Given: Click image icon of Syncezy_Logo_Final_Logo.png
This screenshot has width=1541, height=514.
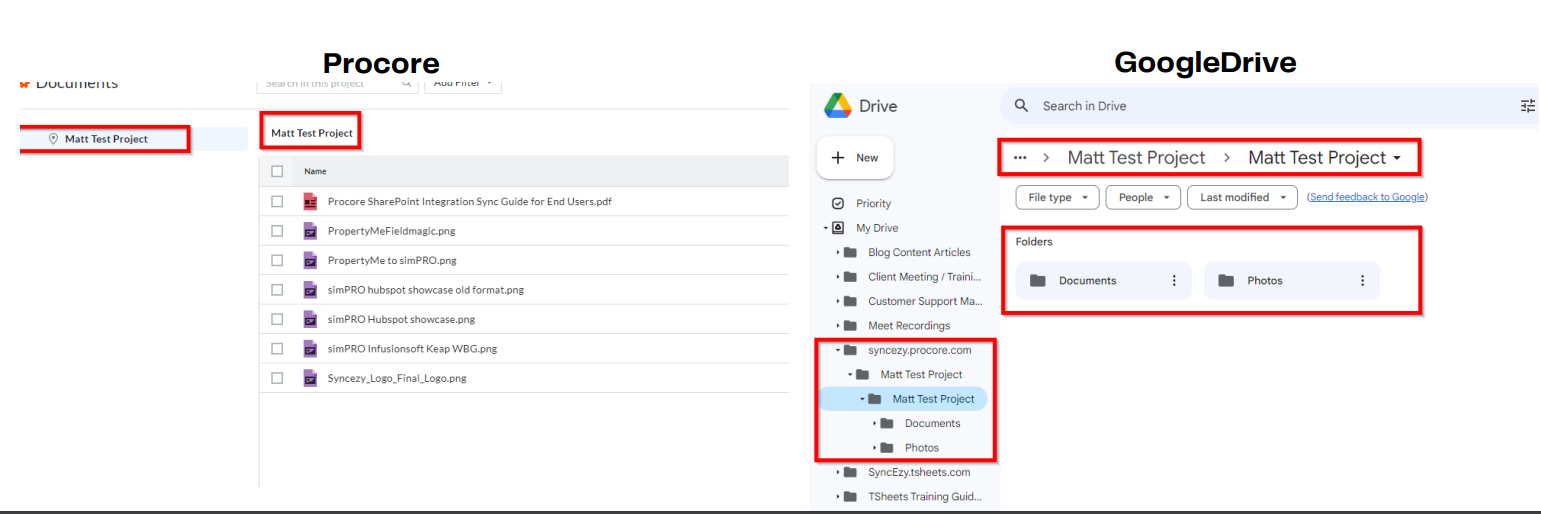Looking at the screenshot, I should 310,379.
